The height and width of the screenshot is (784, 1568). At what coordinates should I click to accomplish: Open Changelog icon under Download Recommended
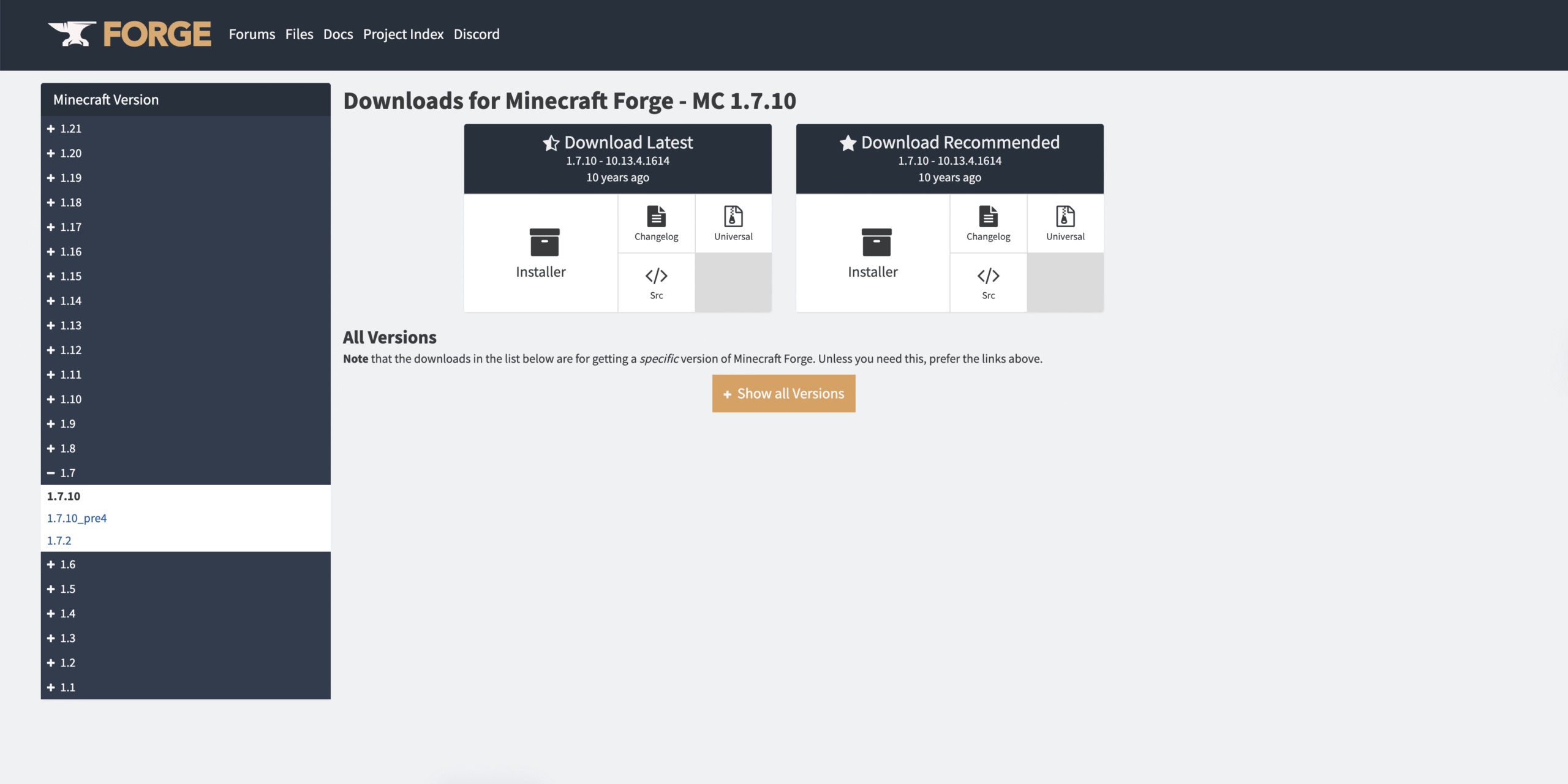988,216
